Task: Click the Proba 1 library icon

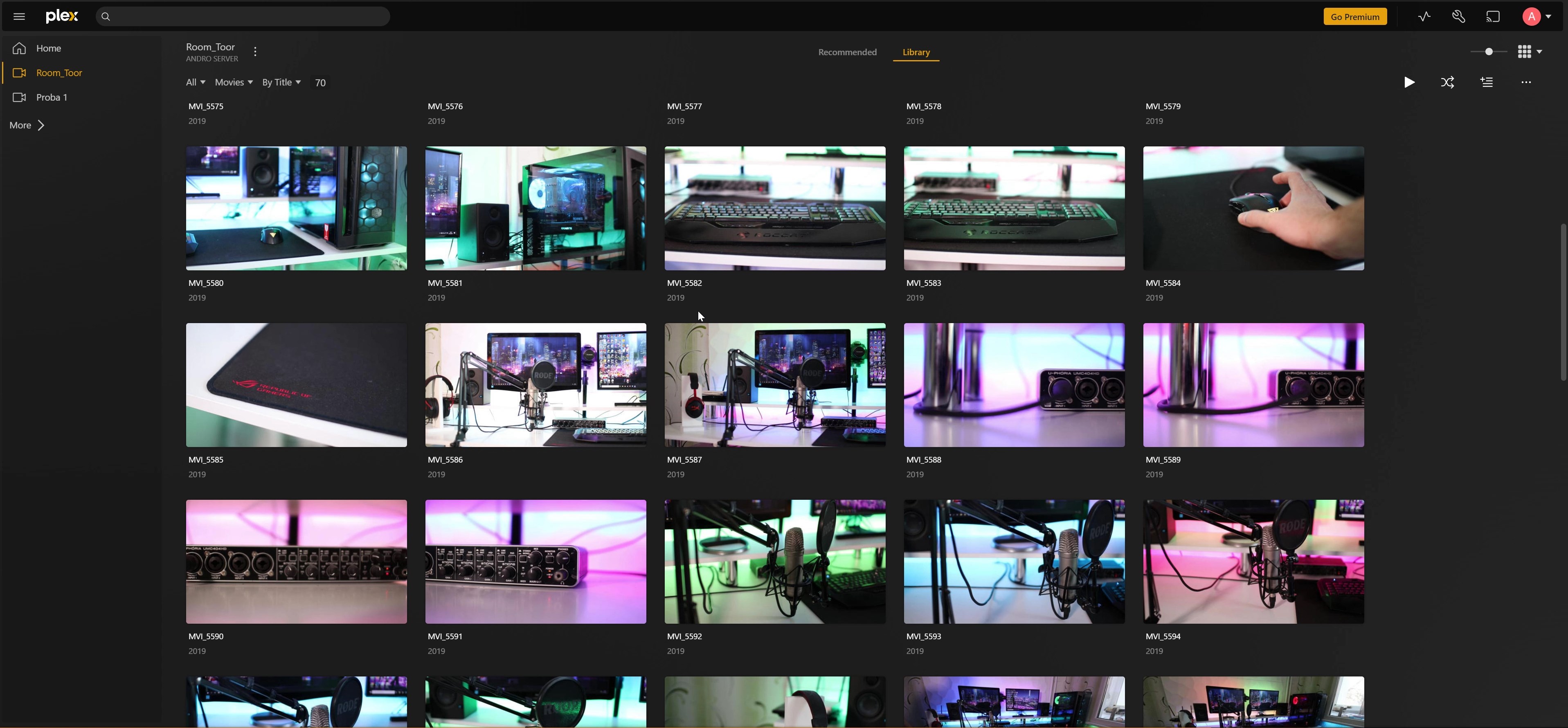Action: coord(20,97)
